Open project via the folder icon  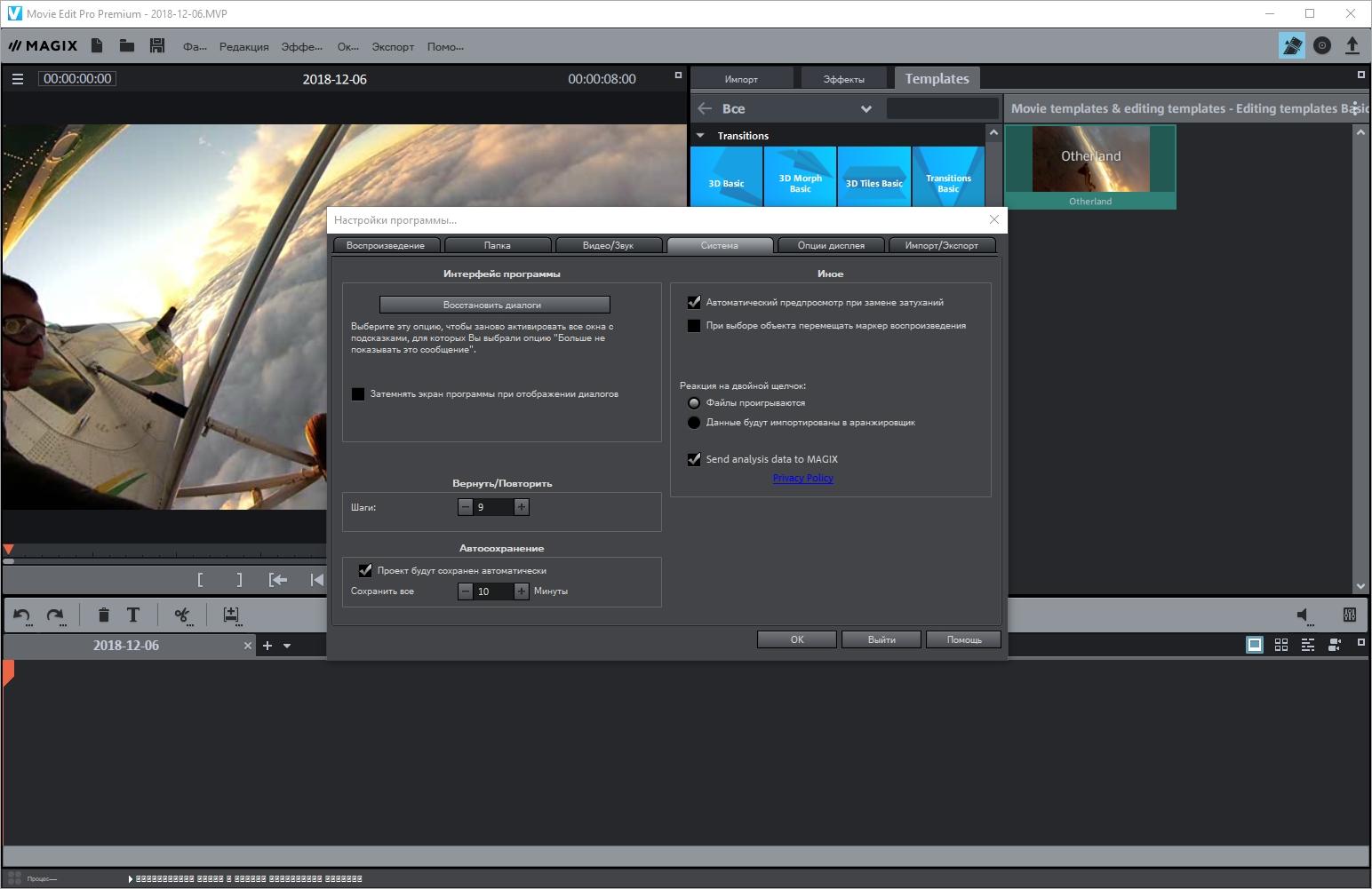coord(127,45)
